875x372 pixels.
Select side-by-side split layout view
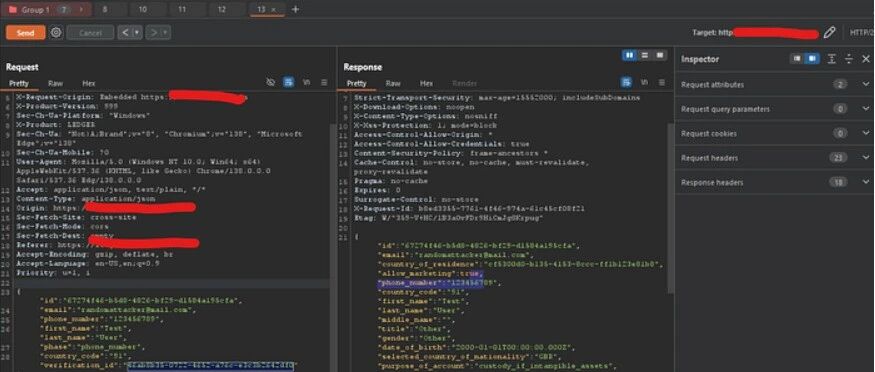pos(629,55)
